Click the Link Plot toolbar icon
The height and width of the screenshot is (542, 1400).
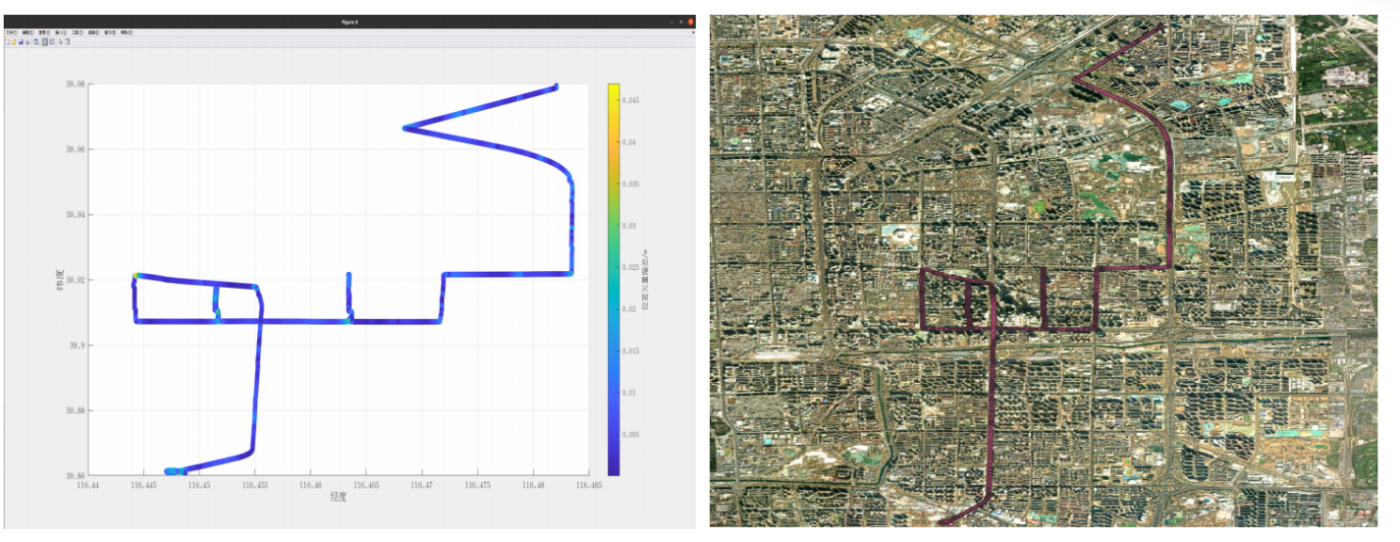click(x=36, y=42)
